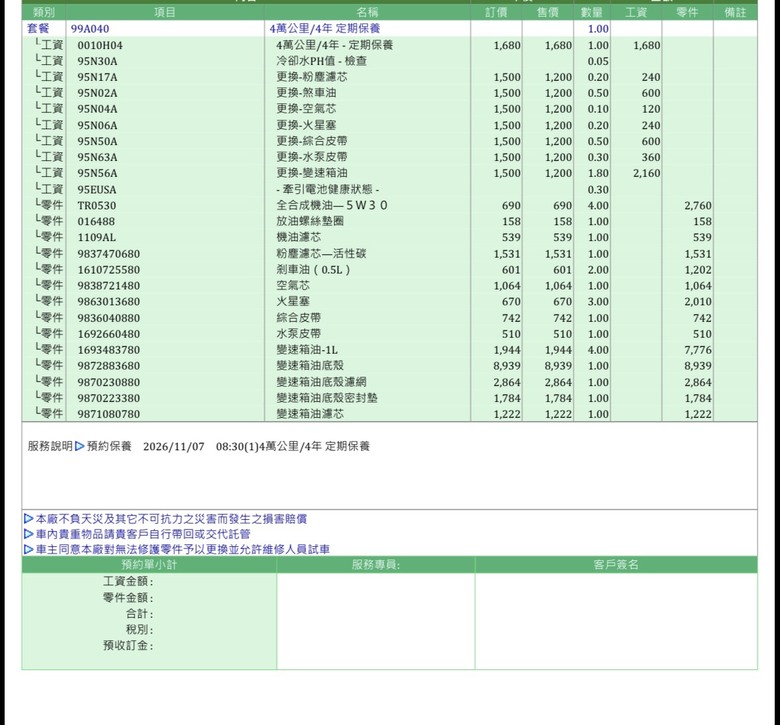Click the 訂價 column header

click(x=496, y=12)
